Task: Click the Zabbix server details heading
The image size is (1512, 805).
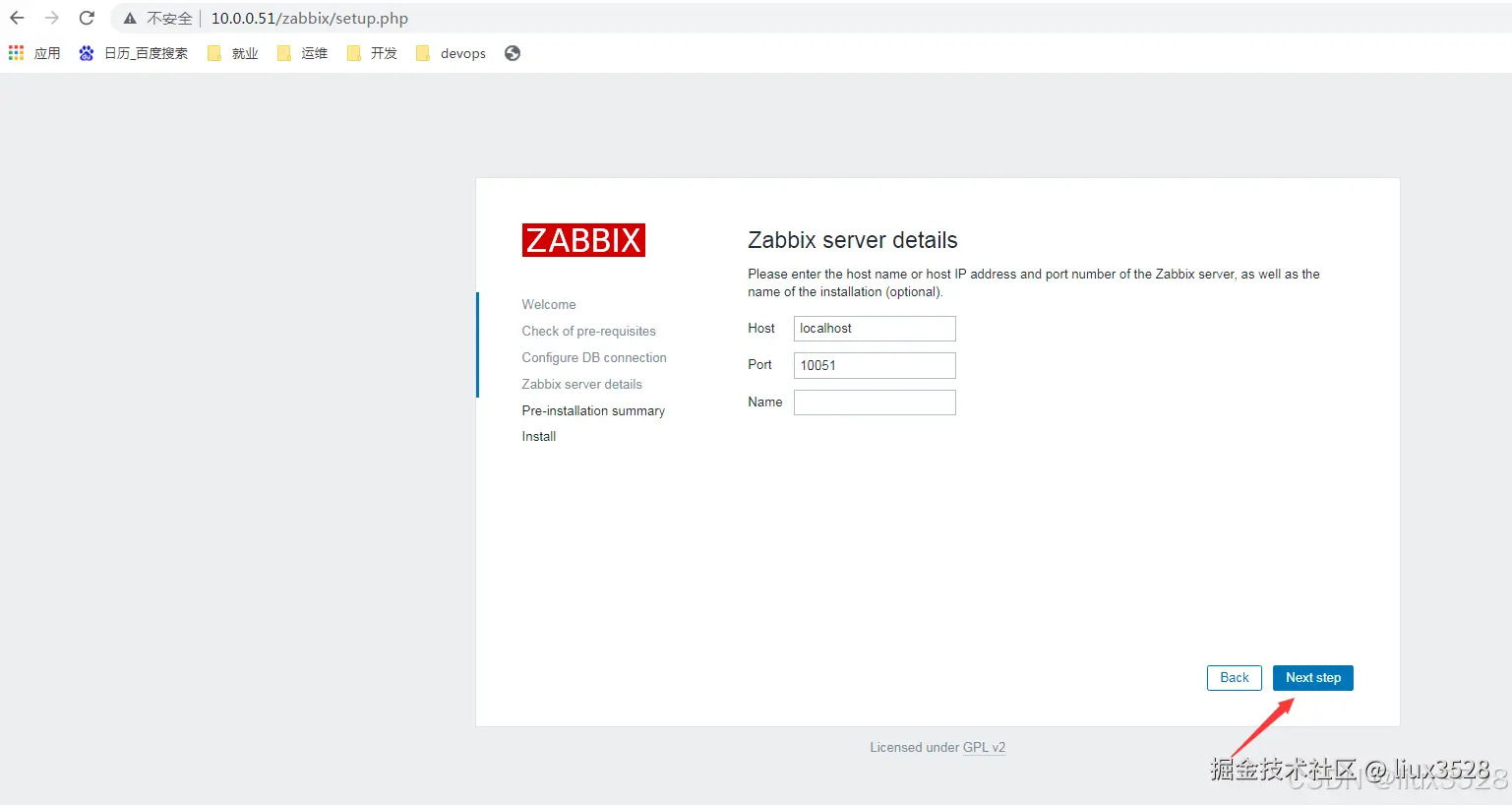Action: pos(853,240)
